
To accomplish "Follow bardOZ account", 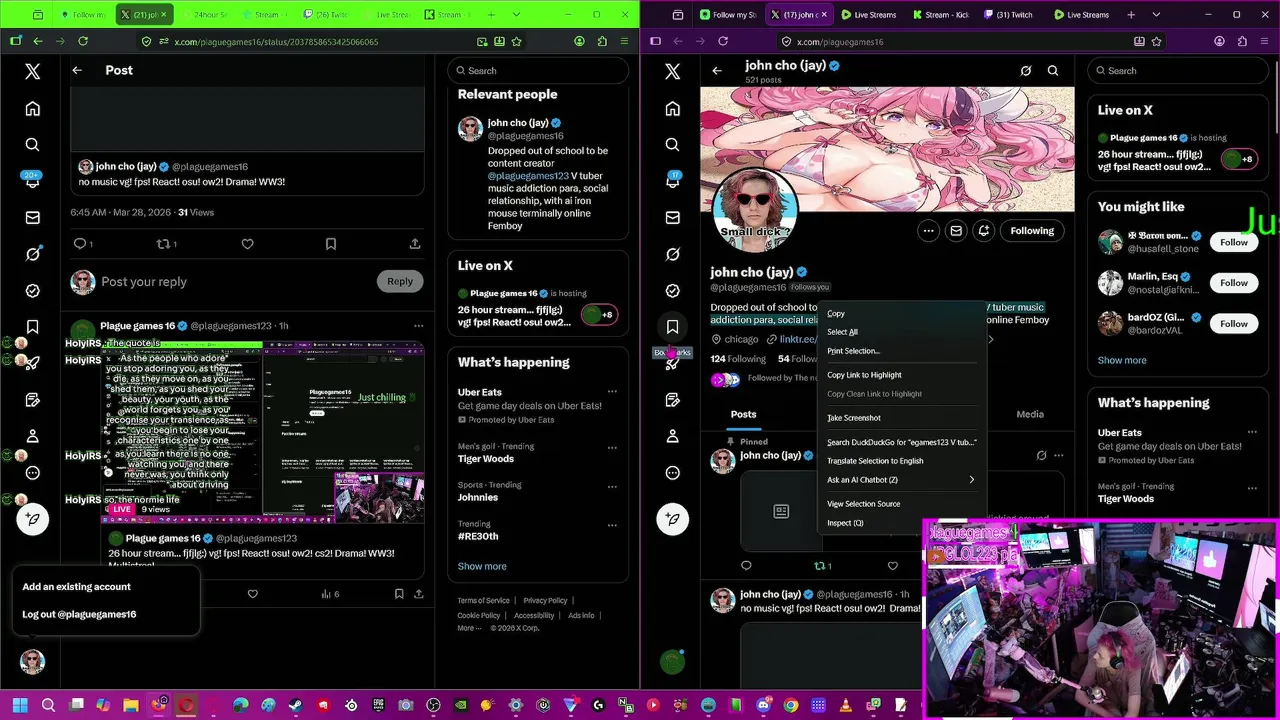I will tap(1233, 324).
